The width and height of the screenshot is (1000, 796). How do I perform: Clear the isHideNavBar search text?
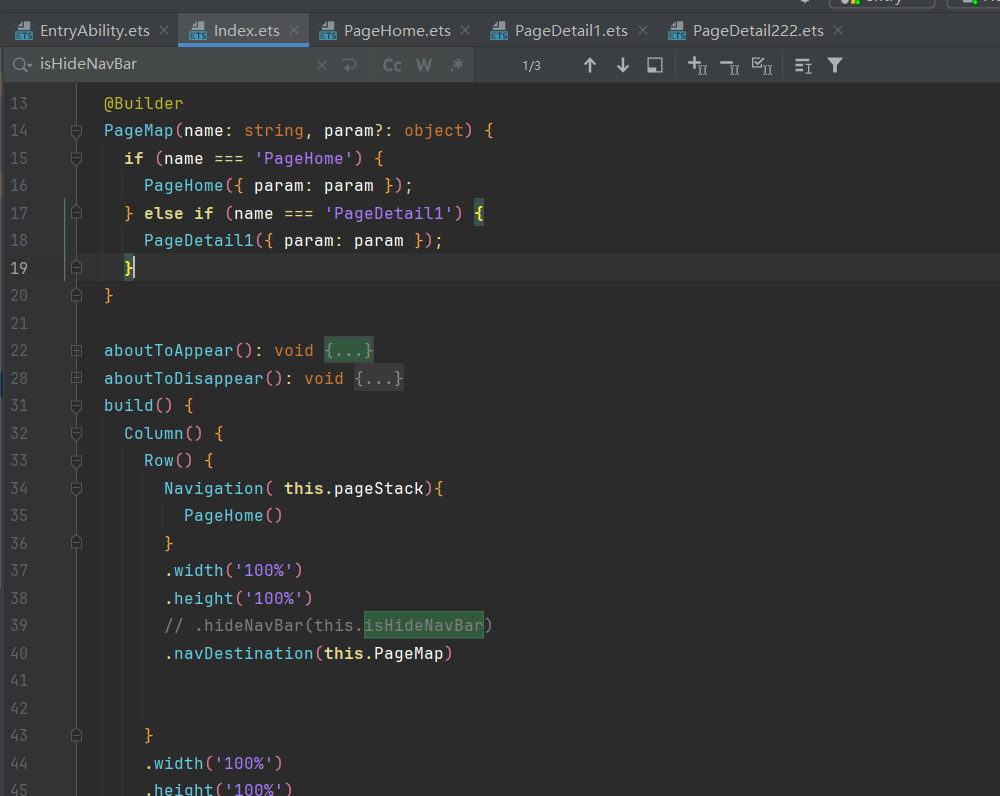(x=322, y=65)
